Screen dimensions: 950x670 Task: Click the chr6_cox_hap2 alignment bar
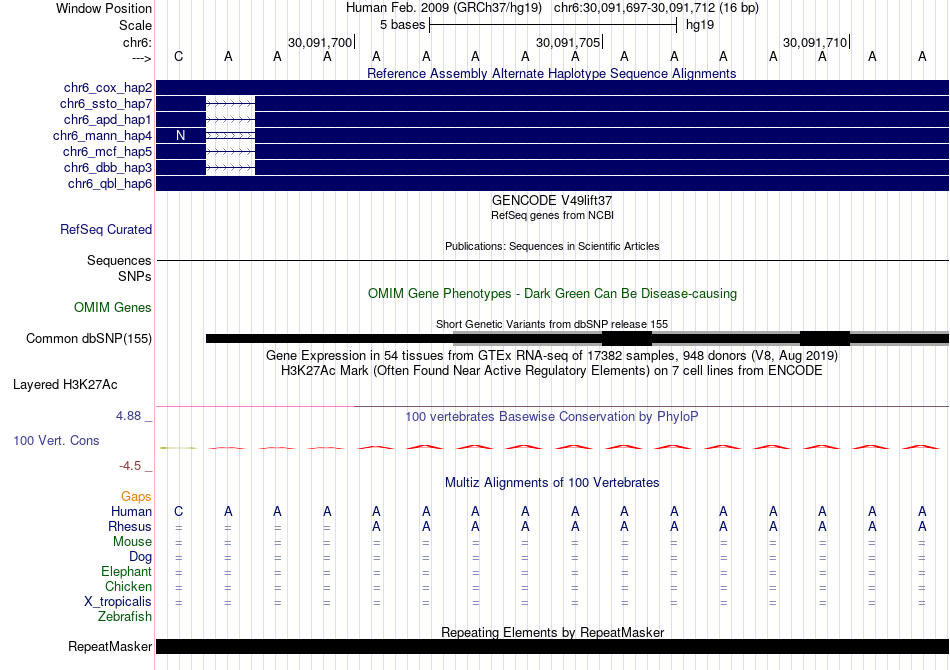552,88
